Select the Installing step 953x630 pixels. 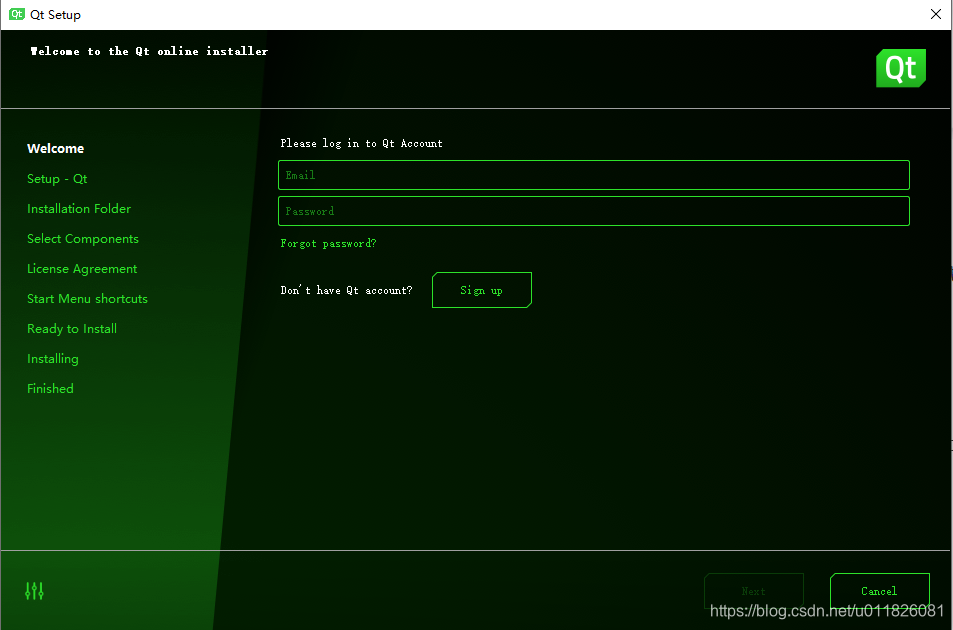click(x=53, y=358)
